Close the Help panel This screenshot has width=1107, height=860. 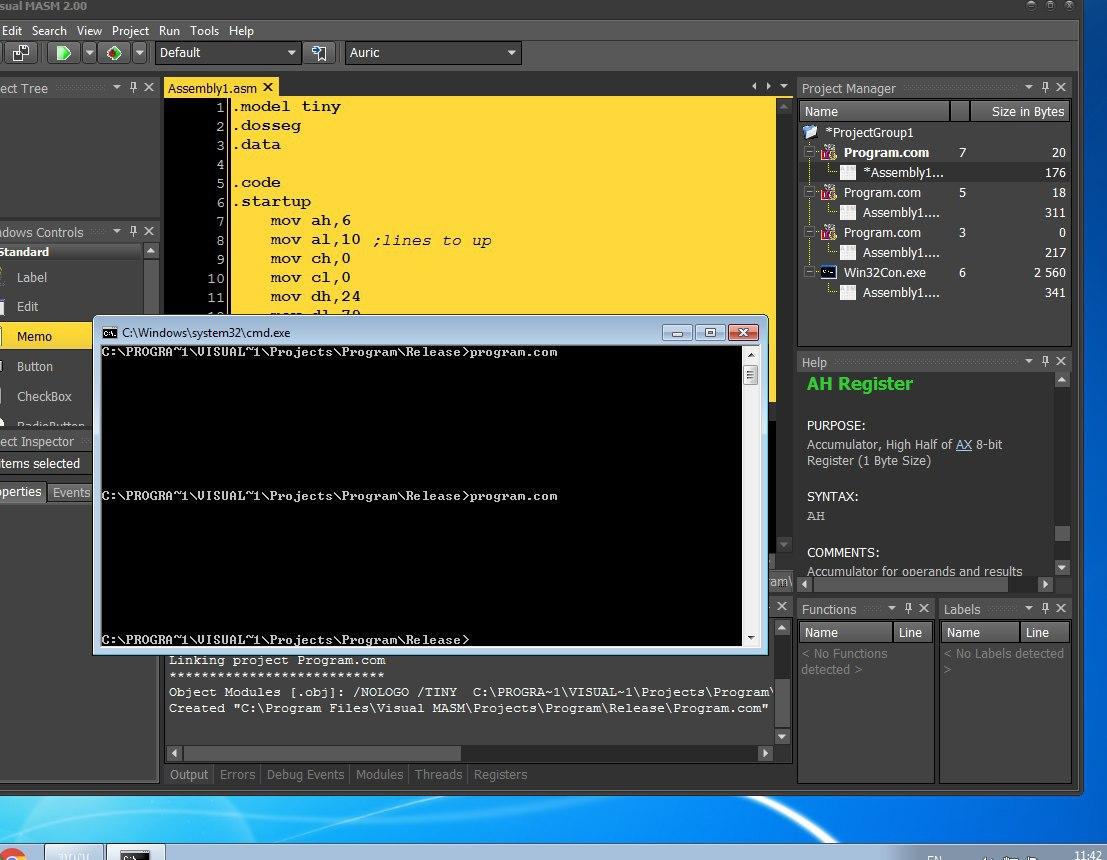(1061, 362)
